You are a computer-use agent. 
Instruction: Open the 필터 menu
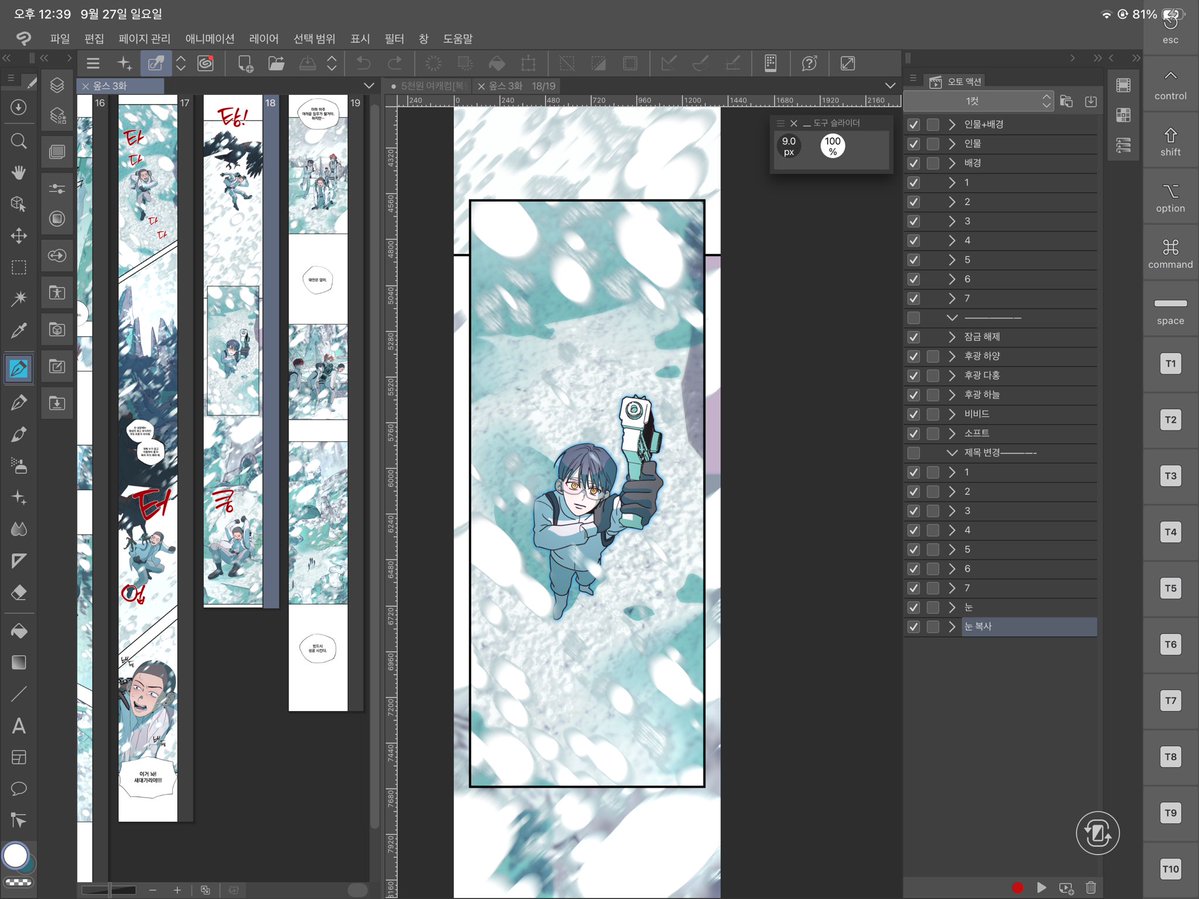point(394,38)
